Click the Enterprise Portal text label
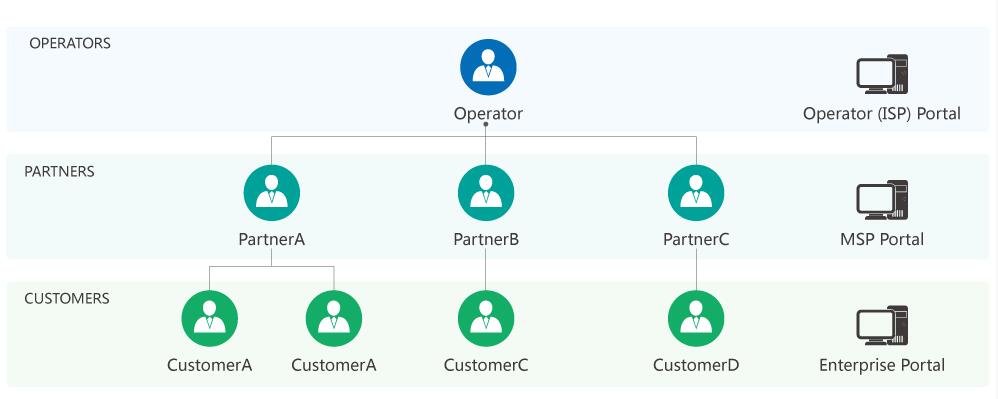Image resolution: width=998 pixels, height=399 pixels. 882,365
